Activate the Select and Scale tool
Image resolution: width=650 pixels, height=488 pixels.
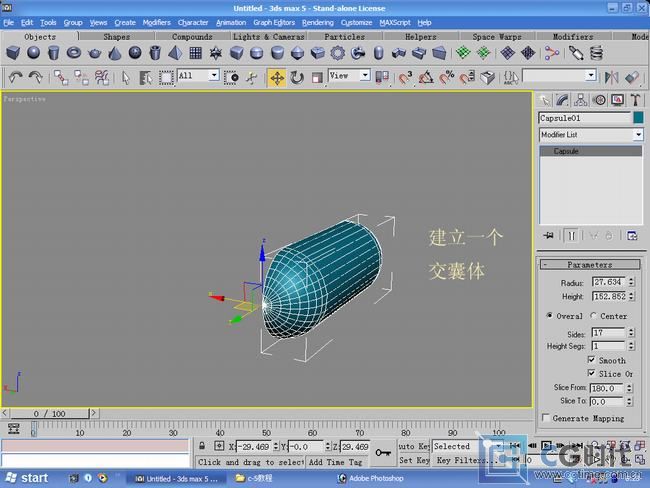(x=317, y=78)
